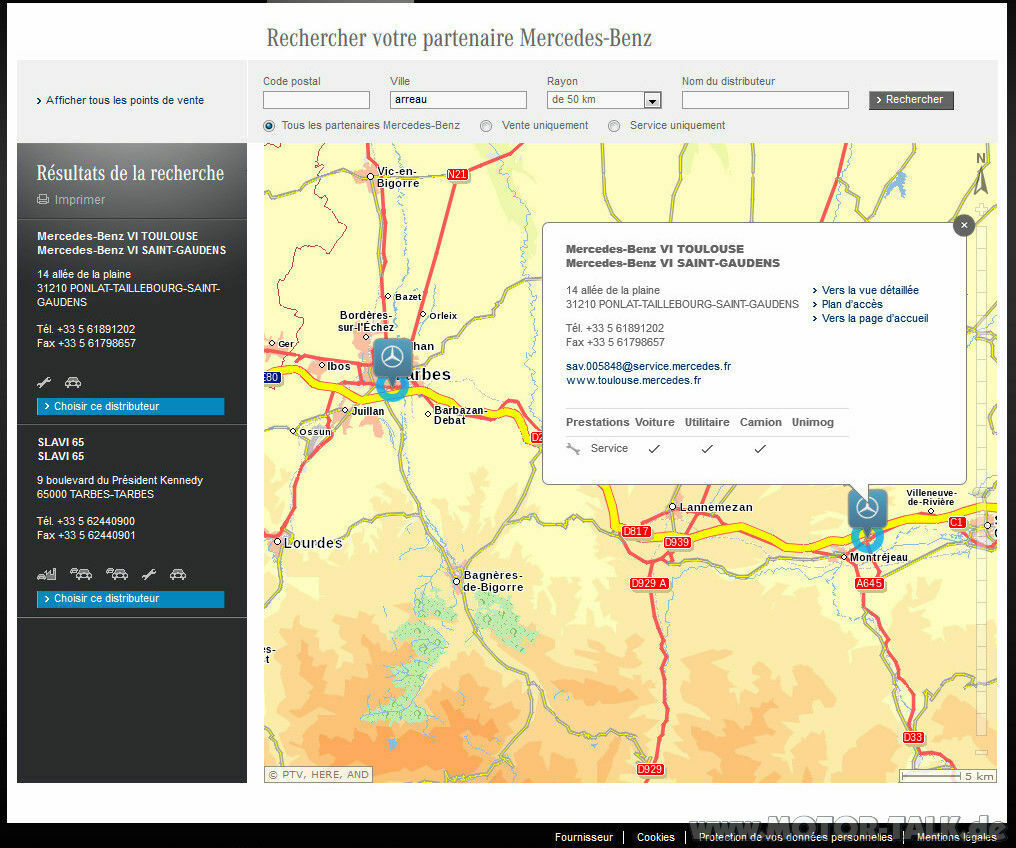Screen dimensions: 1016x848
Task: Click the map zoom slider track
Action: [981, 483]
